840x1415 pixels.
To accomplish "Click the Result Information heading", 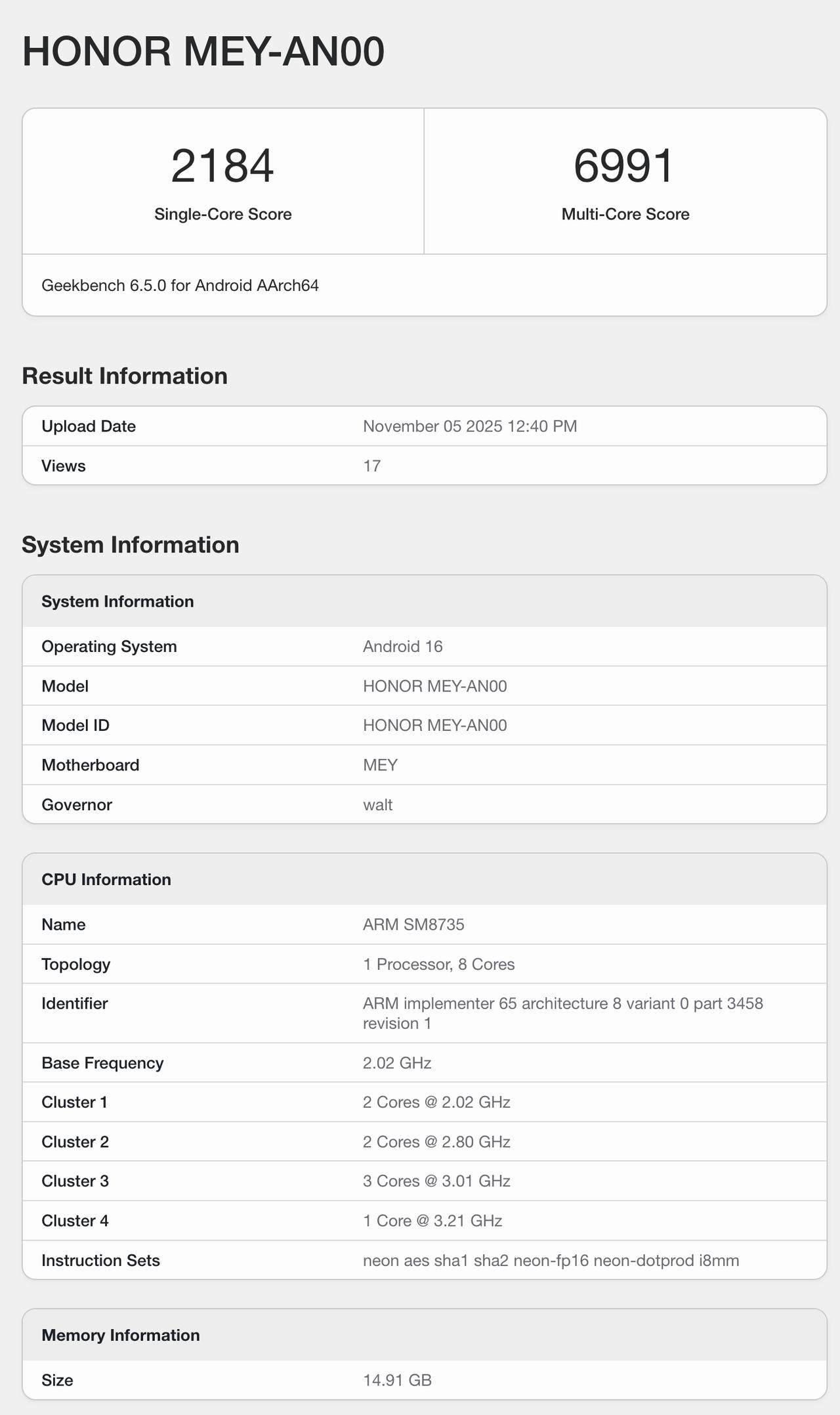I will click(125, 376).
